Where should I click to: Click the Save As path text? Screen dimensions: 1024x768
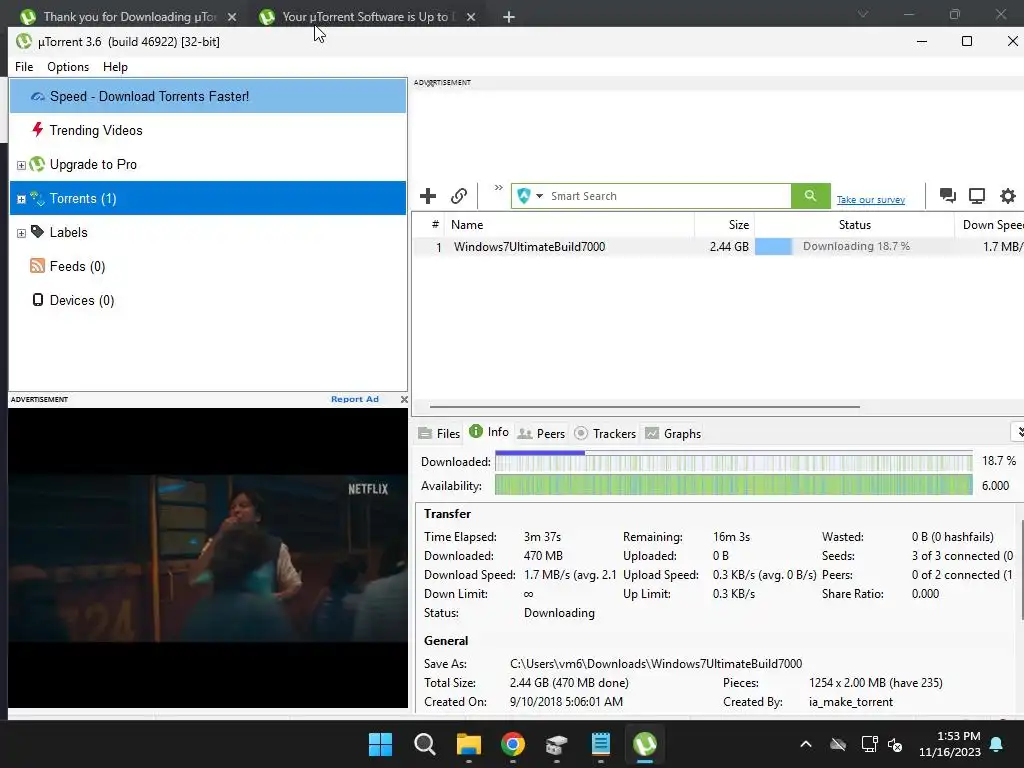click(656, 664)
